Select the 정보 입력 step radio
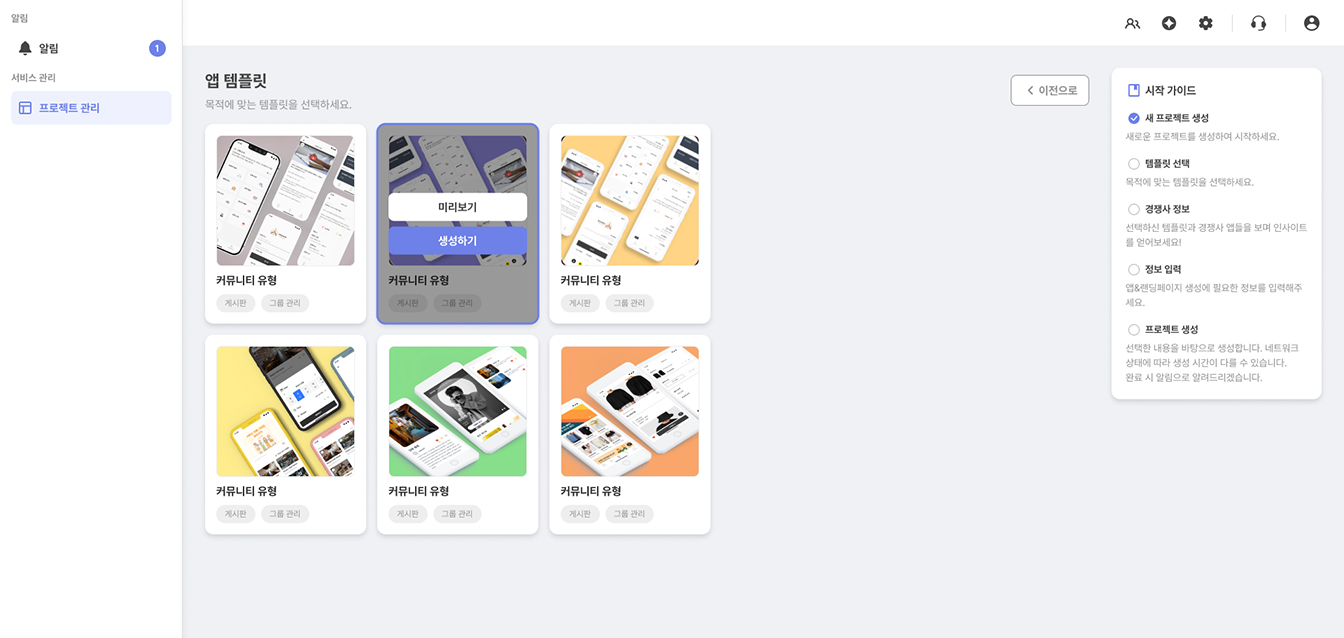1344x638 pixels. pos(1134,269)
